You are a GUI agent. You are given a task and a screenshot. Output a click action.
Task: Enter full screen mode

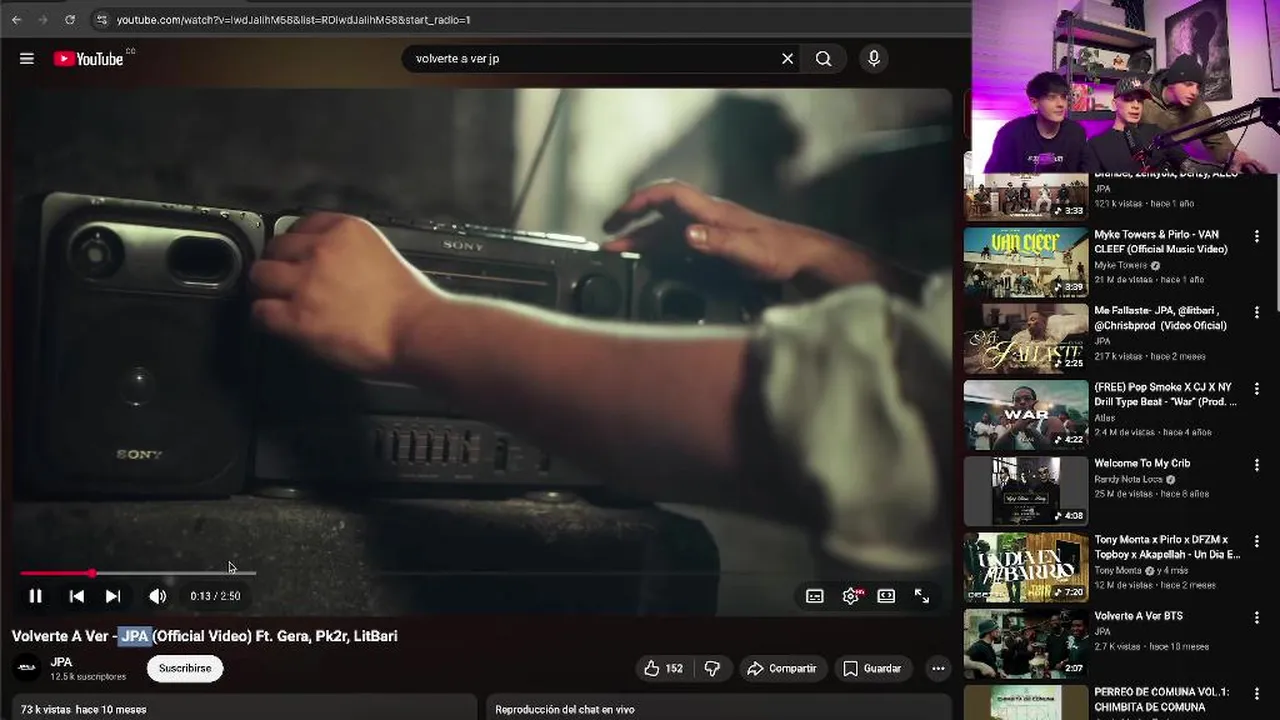(x=922, y=596)
